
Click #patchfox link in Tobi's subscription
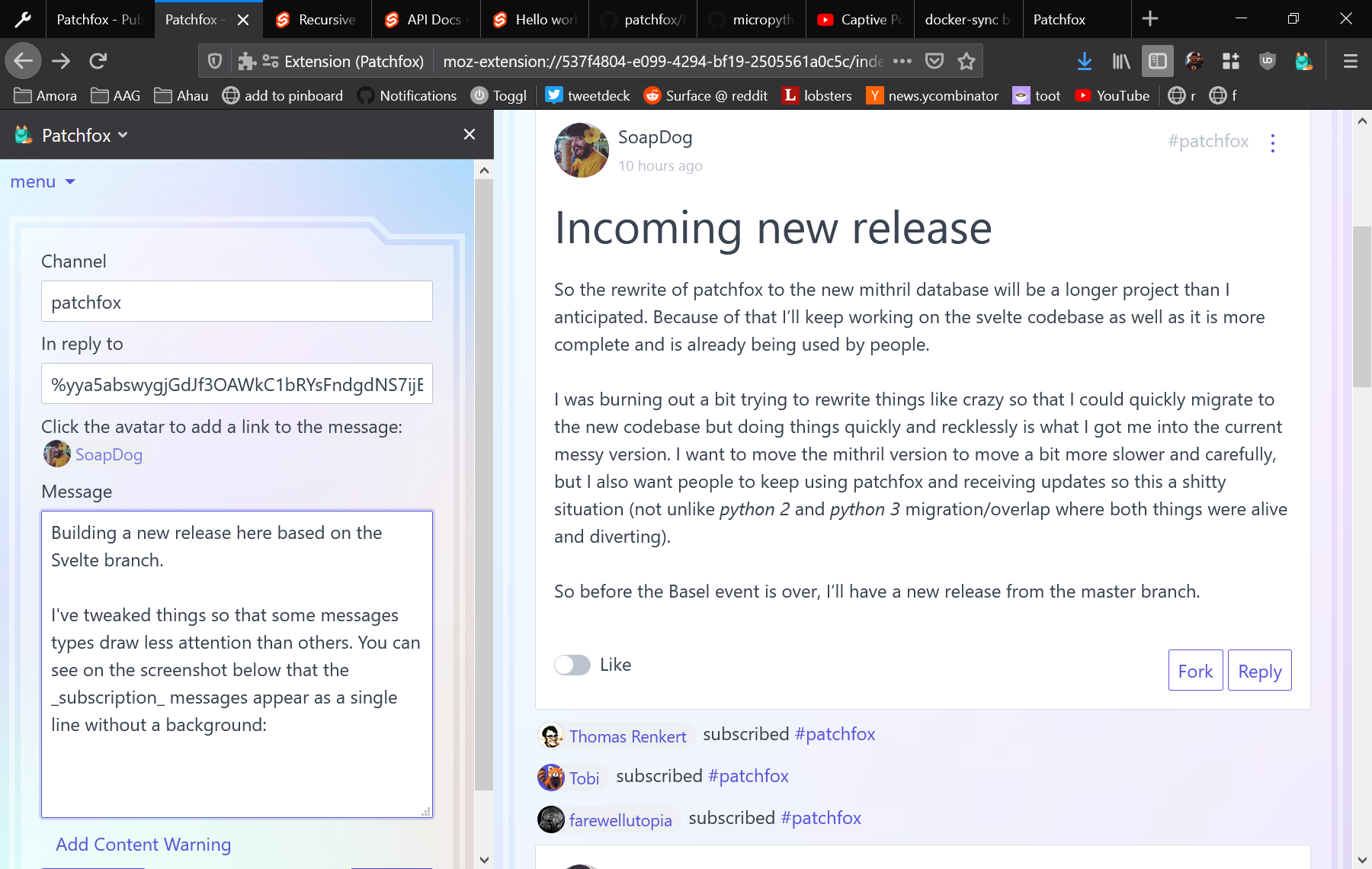point(748,776)
